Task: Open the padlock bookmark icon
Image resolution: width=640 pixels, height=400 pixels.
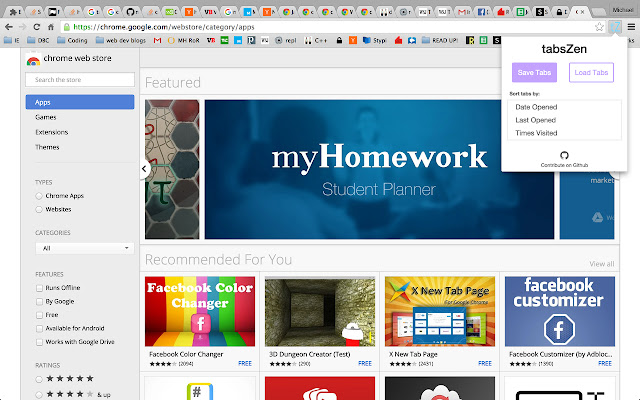Action: tap(339, 40)
